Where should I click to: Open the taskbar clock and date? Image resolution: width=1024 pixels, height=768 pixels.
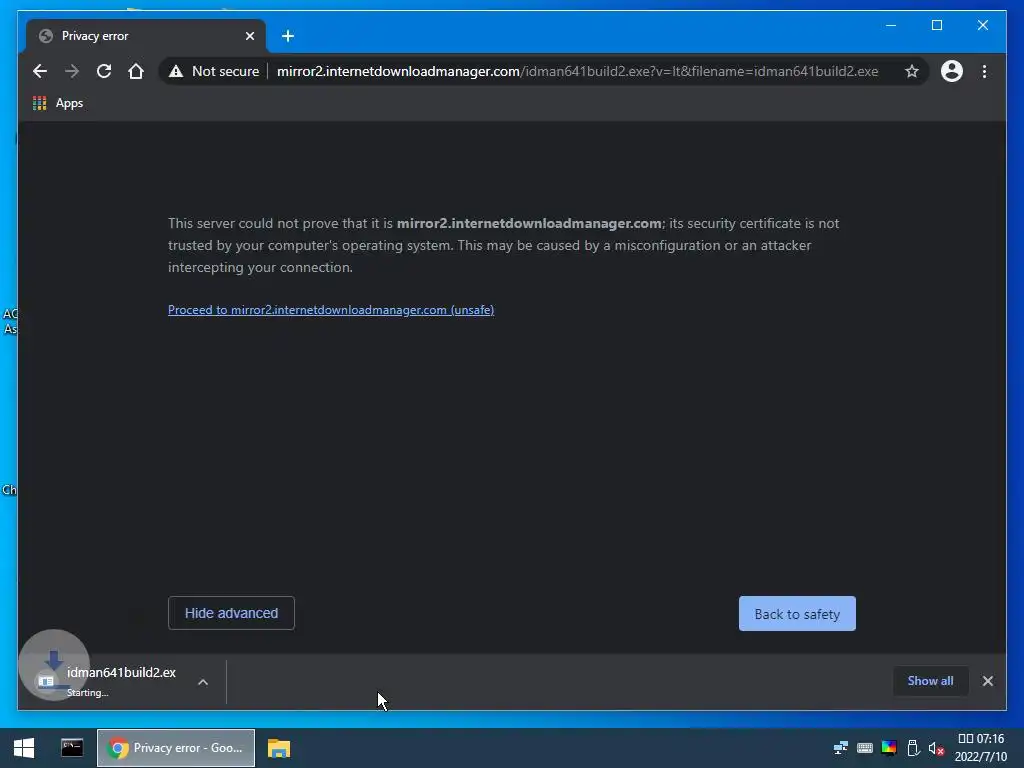(x=981, y=748)
